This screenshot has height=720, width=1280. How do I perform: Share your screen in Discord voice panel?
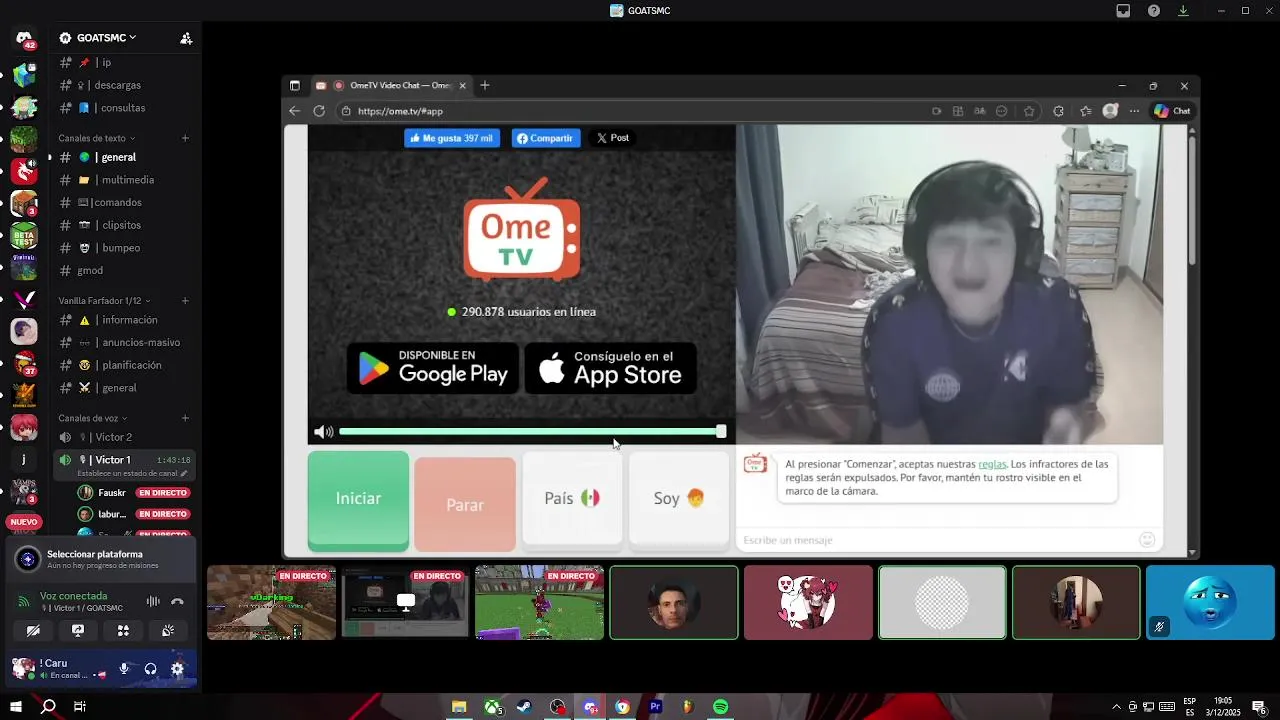[x=78, y=631]
